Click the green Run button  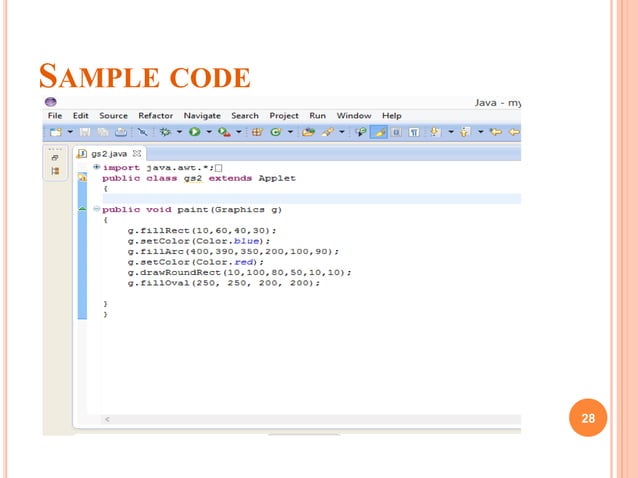click(x=194, y=132)
